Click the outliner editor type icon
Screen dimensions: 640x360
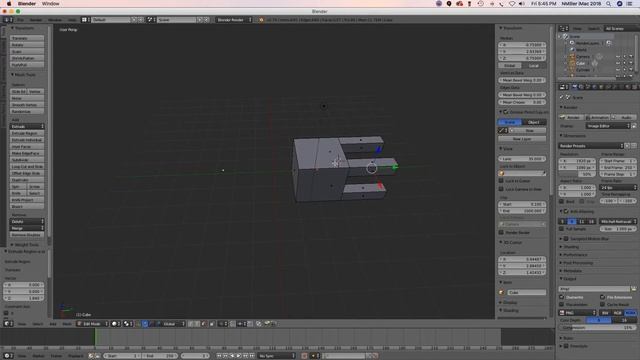point(564,29)
